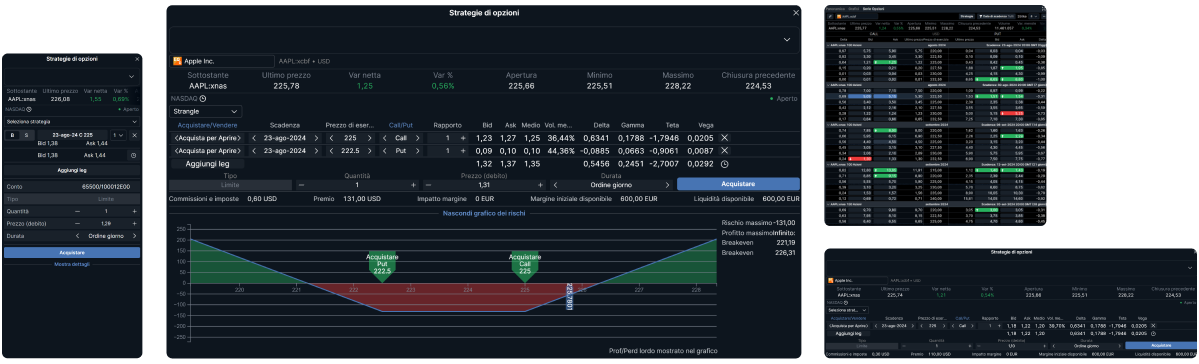
Task: Open Seleziona strategia dropdown in bottom-right panel
Action: coord(848,310)
